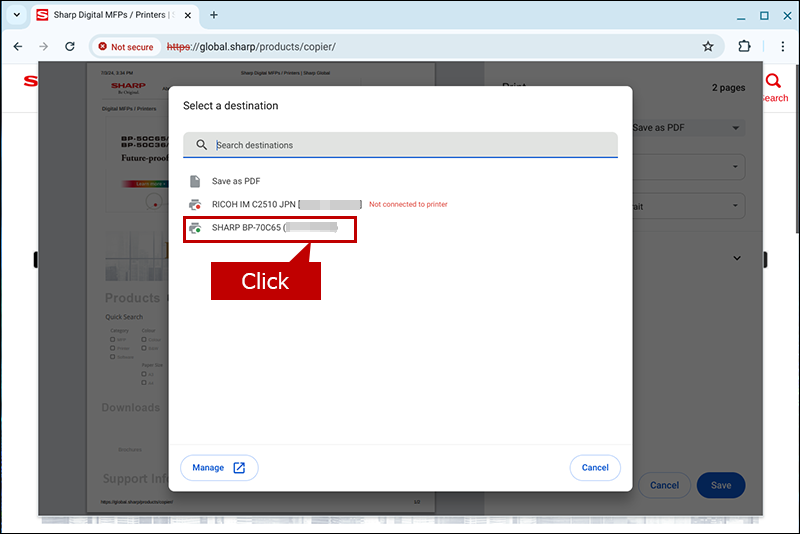Open the Pages dropdown in print panel

(x=689, y=167)
